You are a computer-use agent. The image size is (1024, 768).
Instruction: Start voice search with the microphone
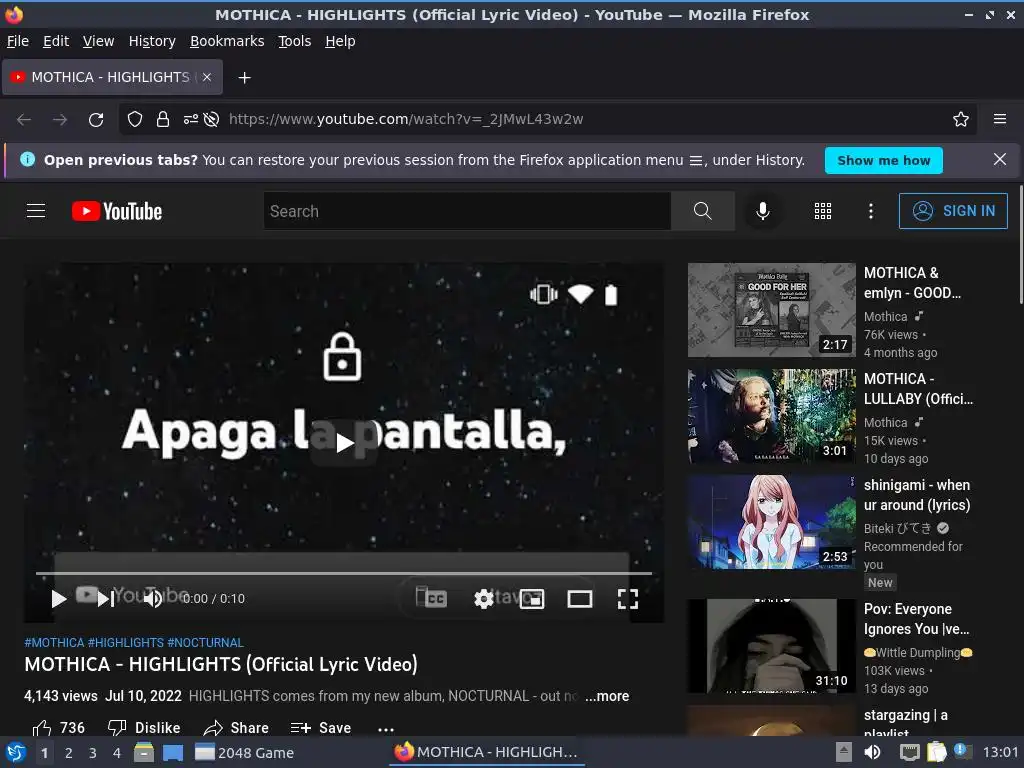tap(762, 211)
